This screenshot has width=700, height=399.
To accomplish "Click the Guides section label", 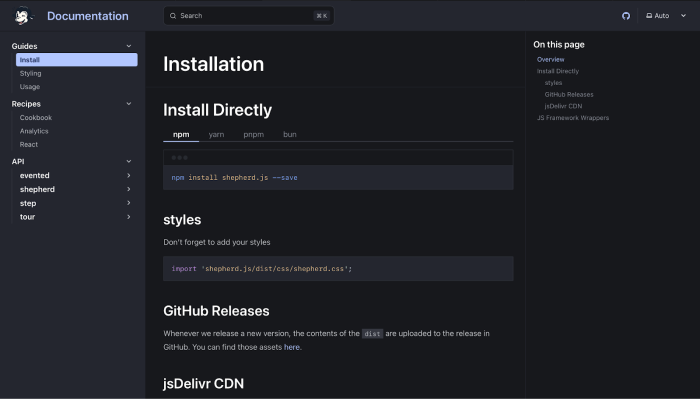I will [25, 46].
